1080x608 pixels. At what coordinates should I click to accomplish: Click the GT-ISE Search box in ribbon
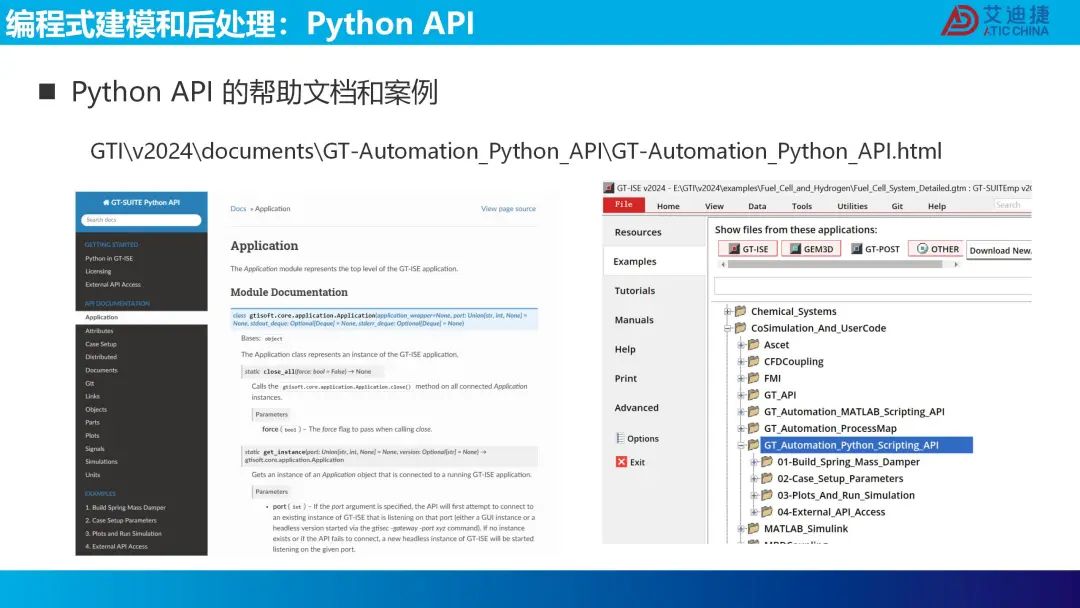[x=1012, y=205]
